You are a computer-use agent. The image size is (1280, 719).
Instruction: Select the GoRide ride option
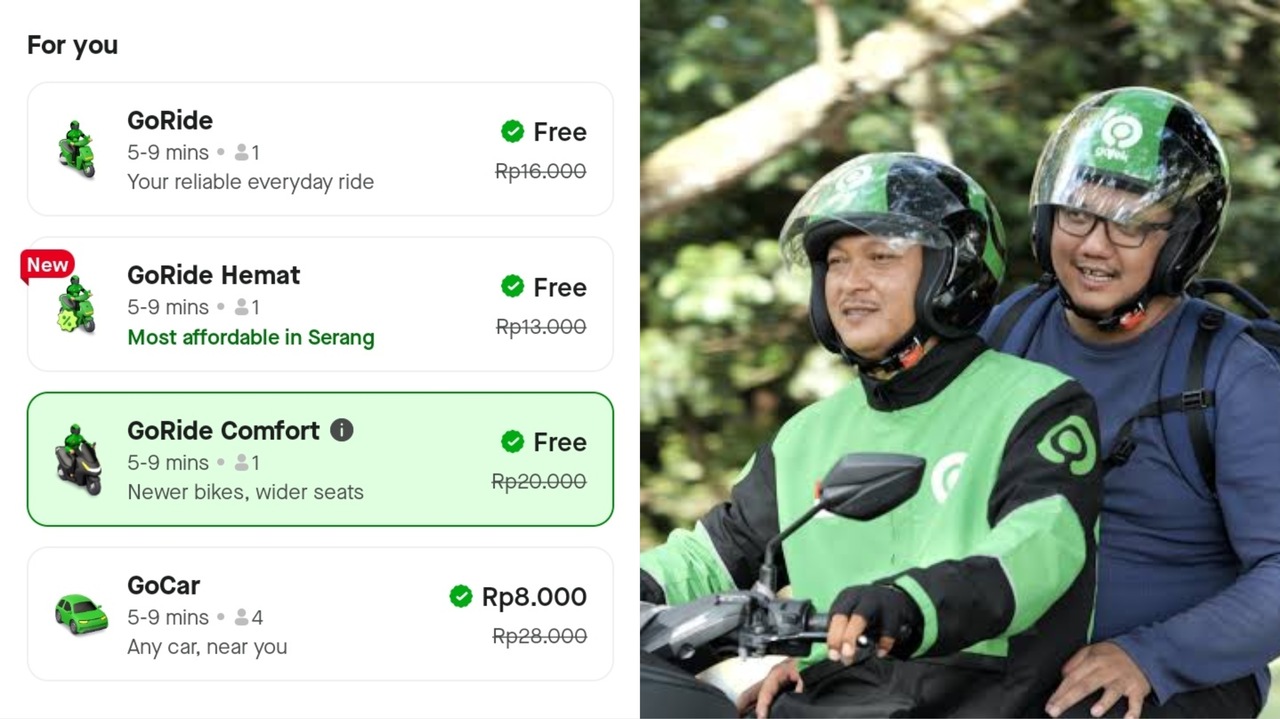click(x=320, y=149)
